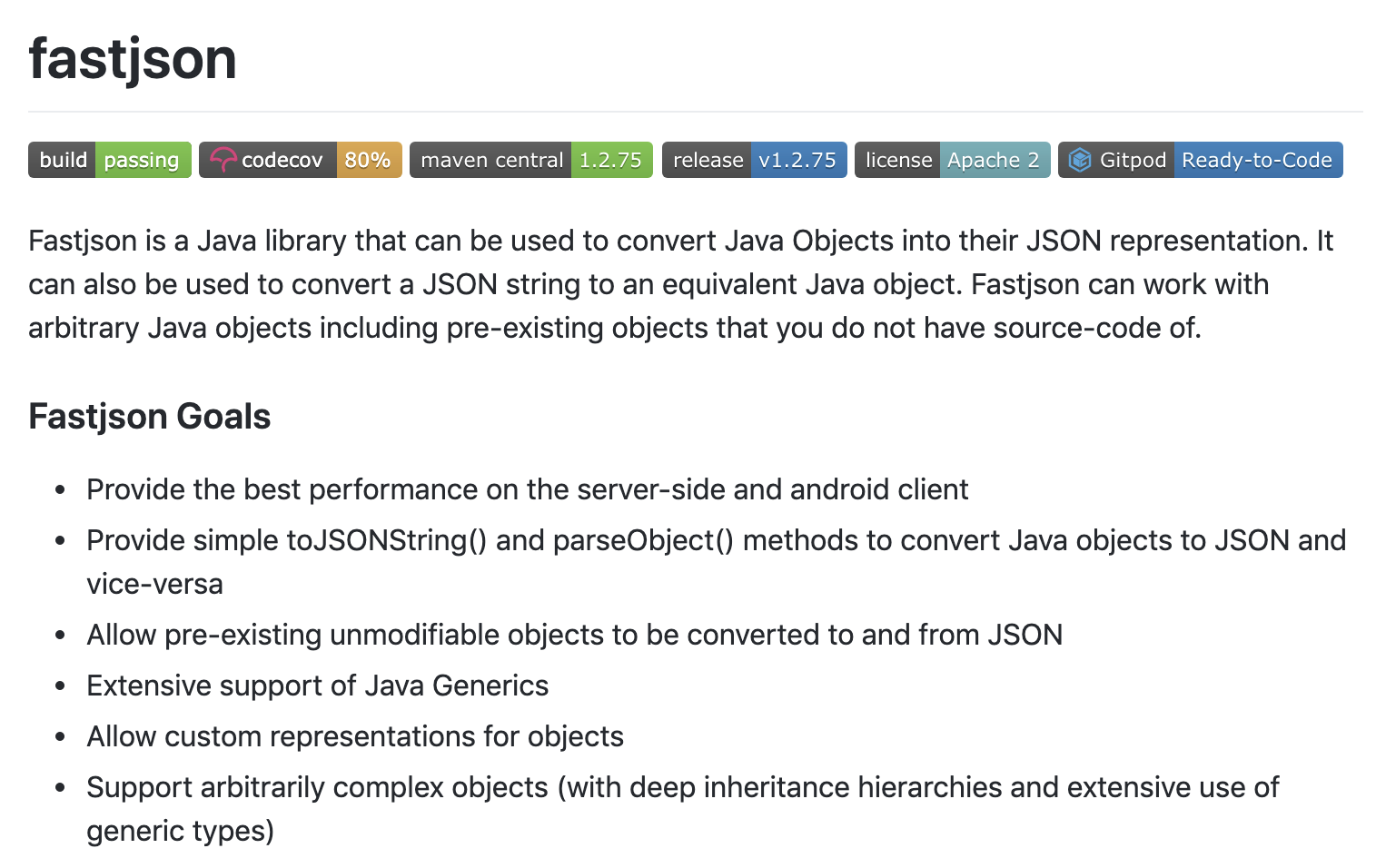The height and width of the screenshot is (868, 1386).
Task: Click the Ready-to-Code badge label
Action: click(1256, 161)
